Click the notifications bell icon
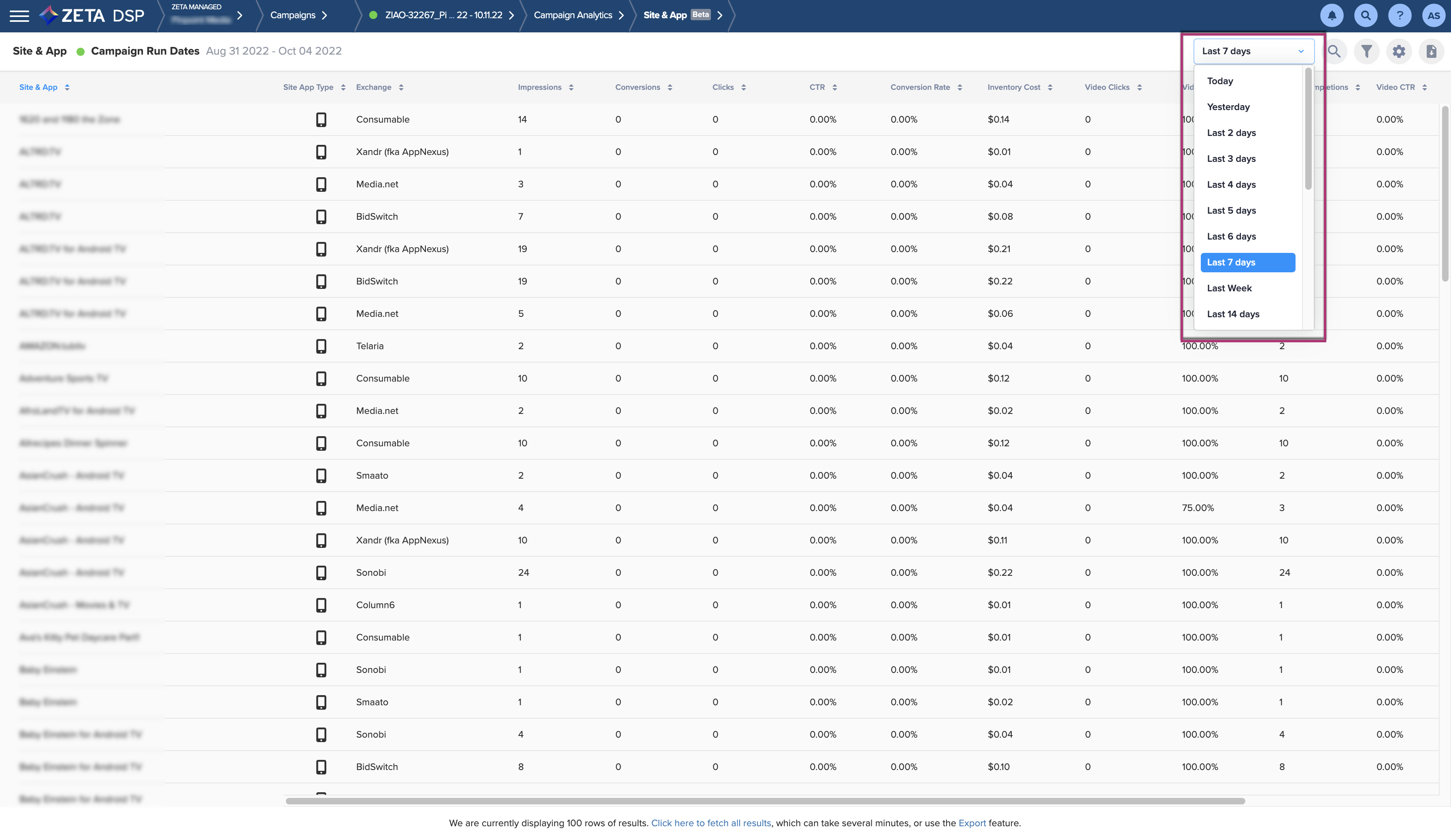Screen dimensions: 1451x840 point(1331,15)
